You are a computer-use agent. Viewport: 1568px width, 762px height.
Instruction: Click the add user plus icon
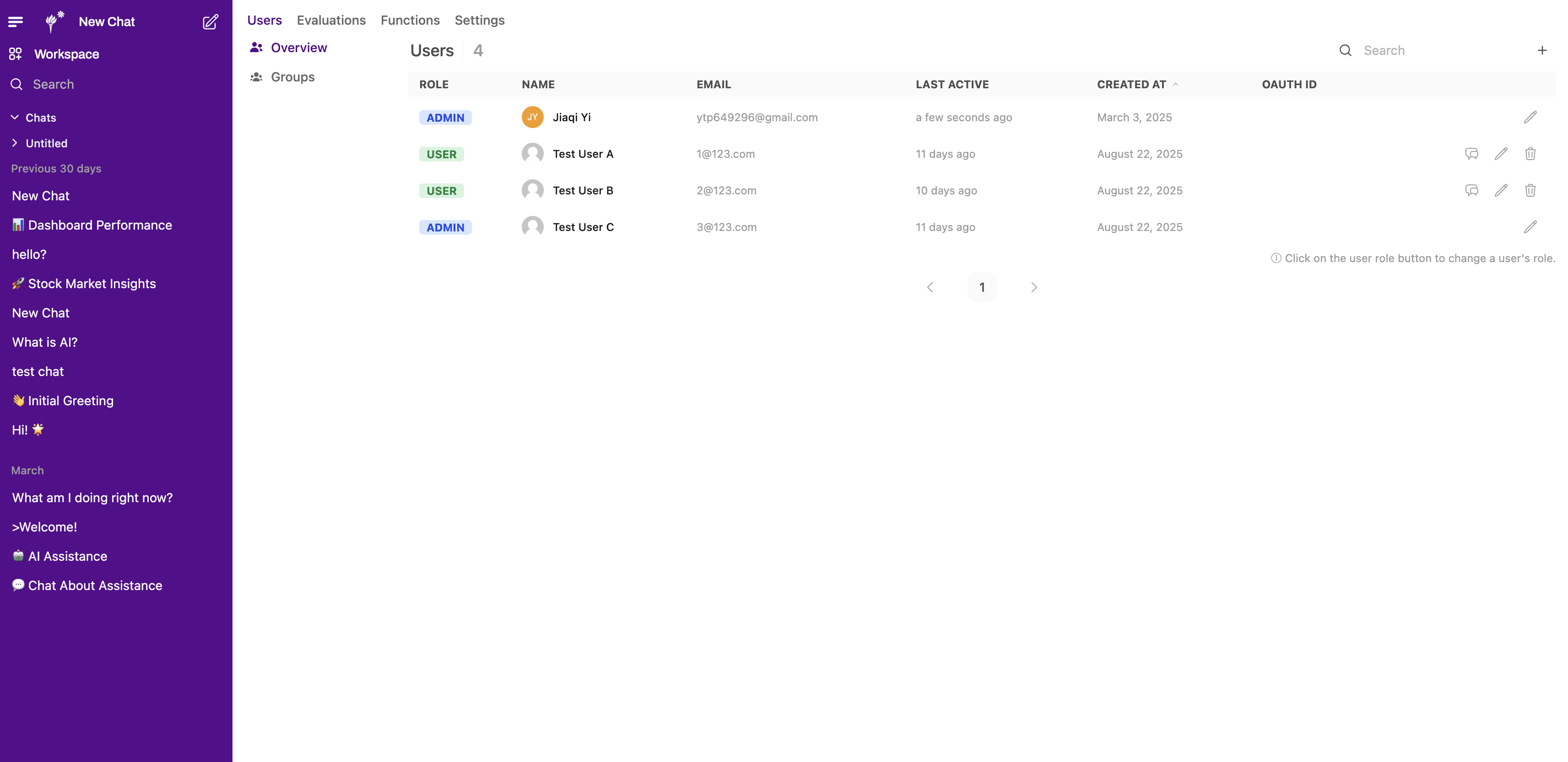coord(1542,50)
